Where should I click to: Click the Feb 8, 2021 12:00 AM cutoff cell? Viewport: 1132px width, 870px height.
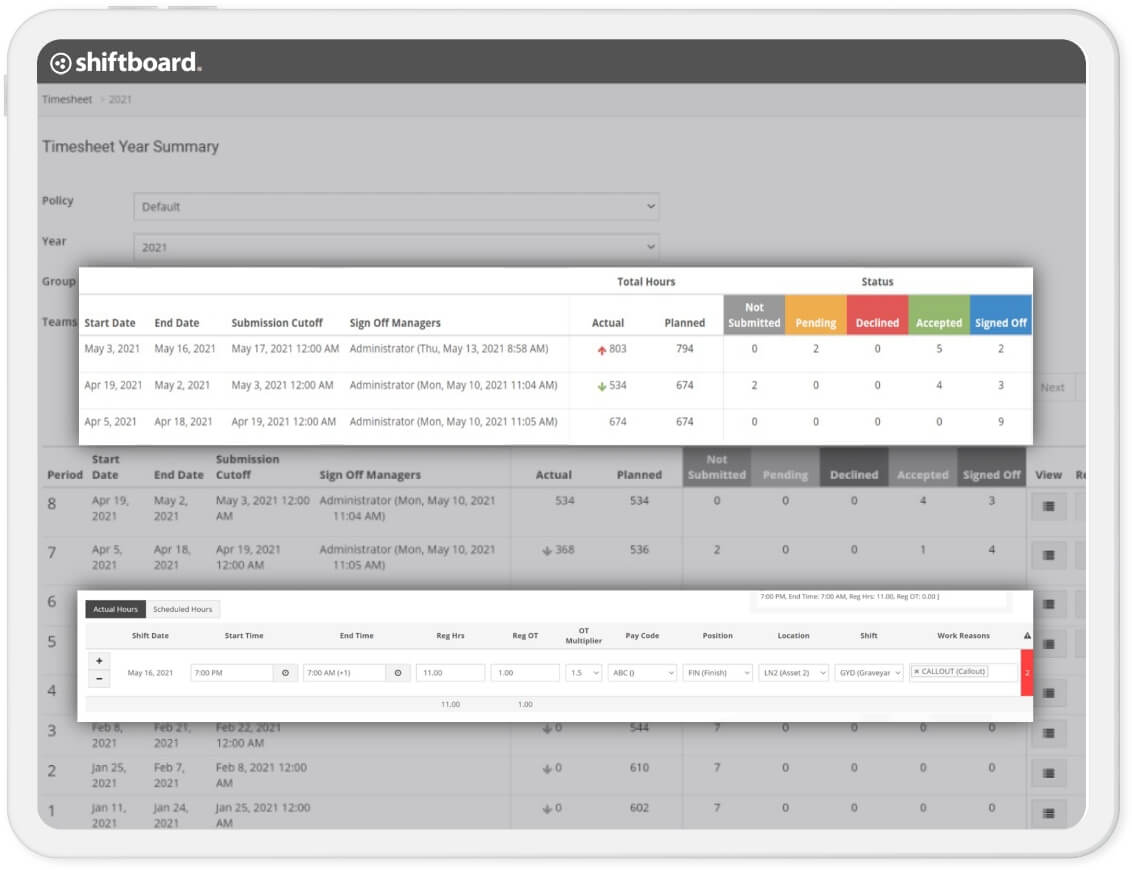click(261, 775)
